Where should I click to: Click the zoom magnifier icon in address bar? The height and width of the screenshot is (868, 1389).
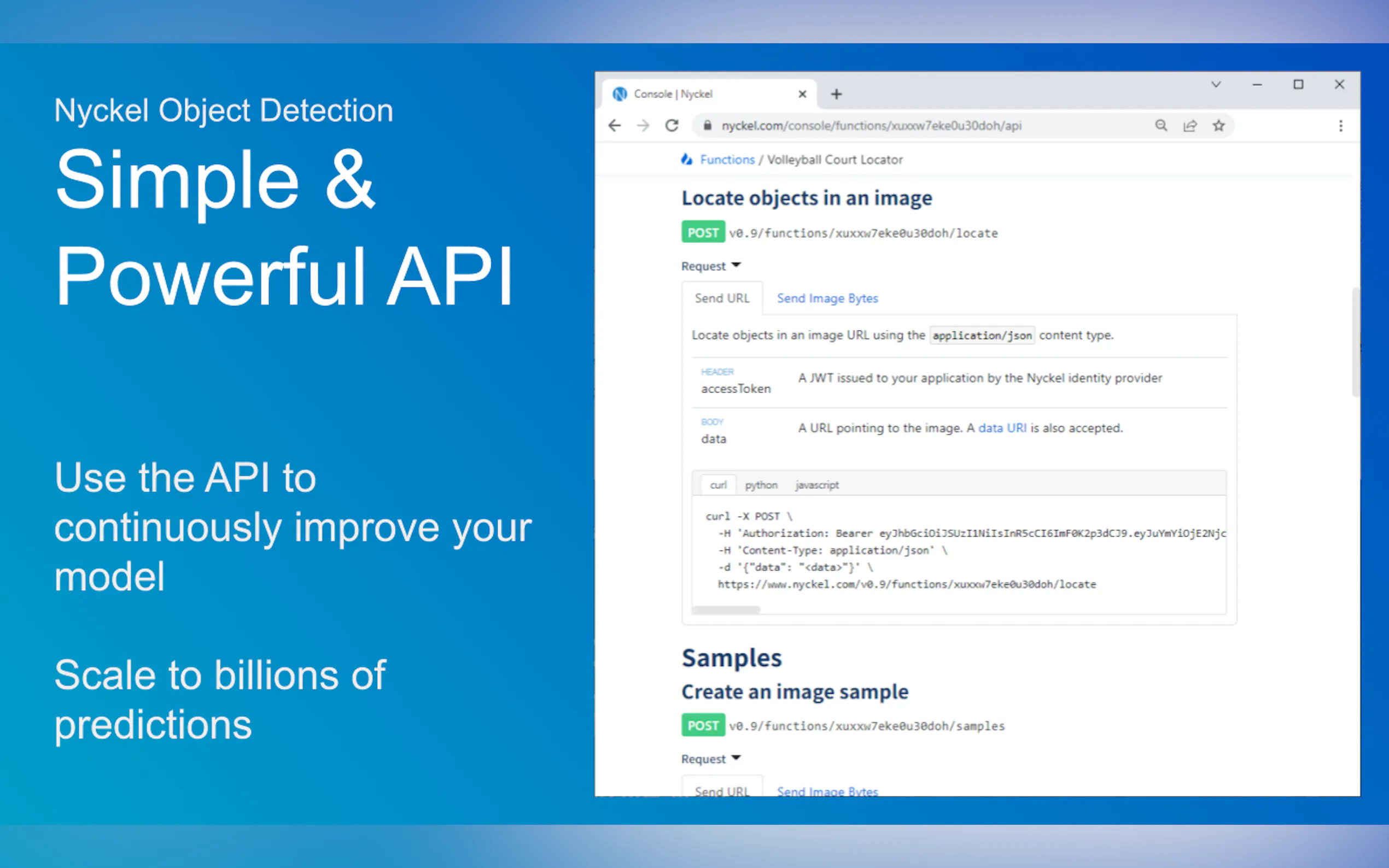click(1161, 126)
